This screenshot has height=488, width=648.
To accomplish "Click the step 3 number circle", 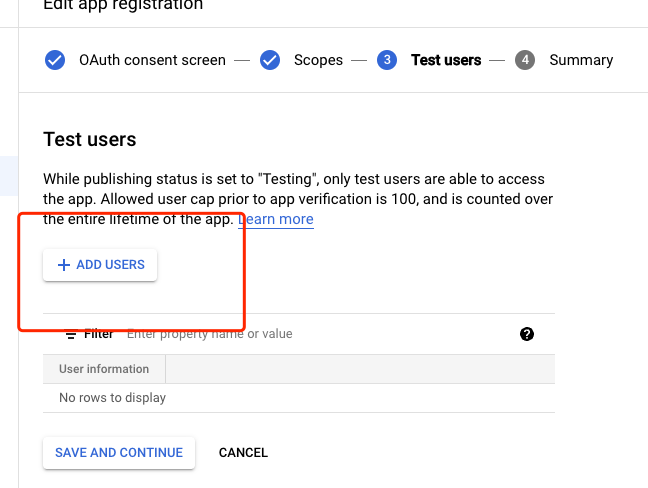I will (387, 60).
